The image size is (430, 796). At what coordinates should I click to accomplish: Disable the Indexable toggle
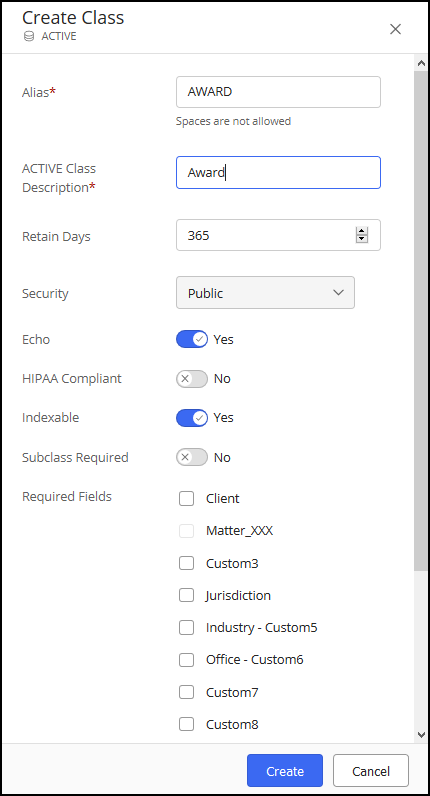pos(192,418)
